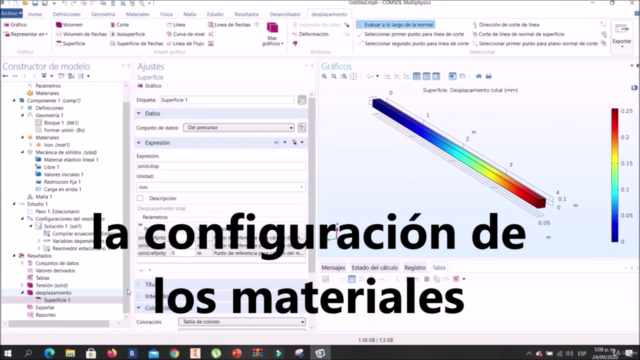640x360 pixels.
Task: Take a snapshot of the graphics window
Action: click(479, 76)
